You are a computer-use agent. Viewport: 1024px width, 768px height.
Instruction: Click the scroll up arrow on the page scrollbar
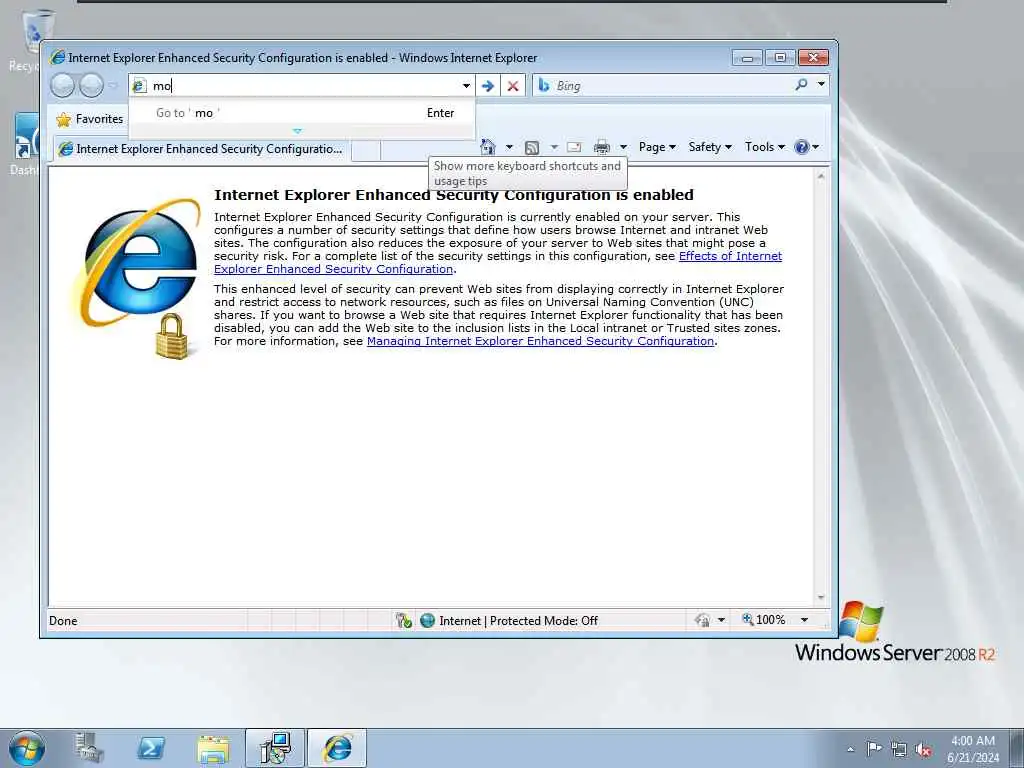[821, 176]
